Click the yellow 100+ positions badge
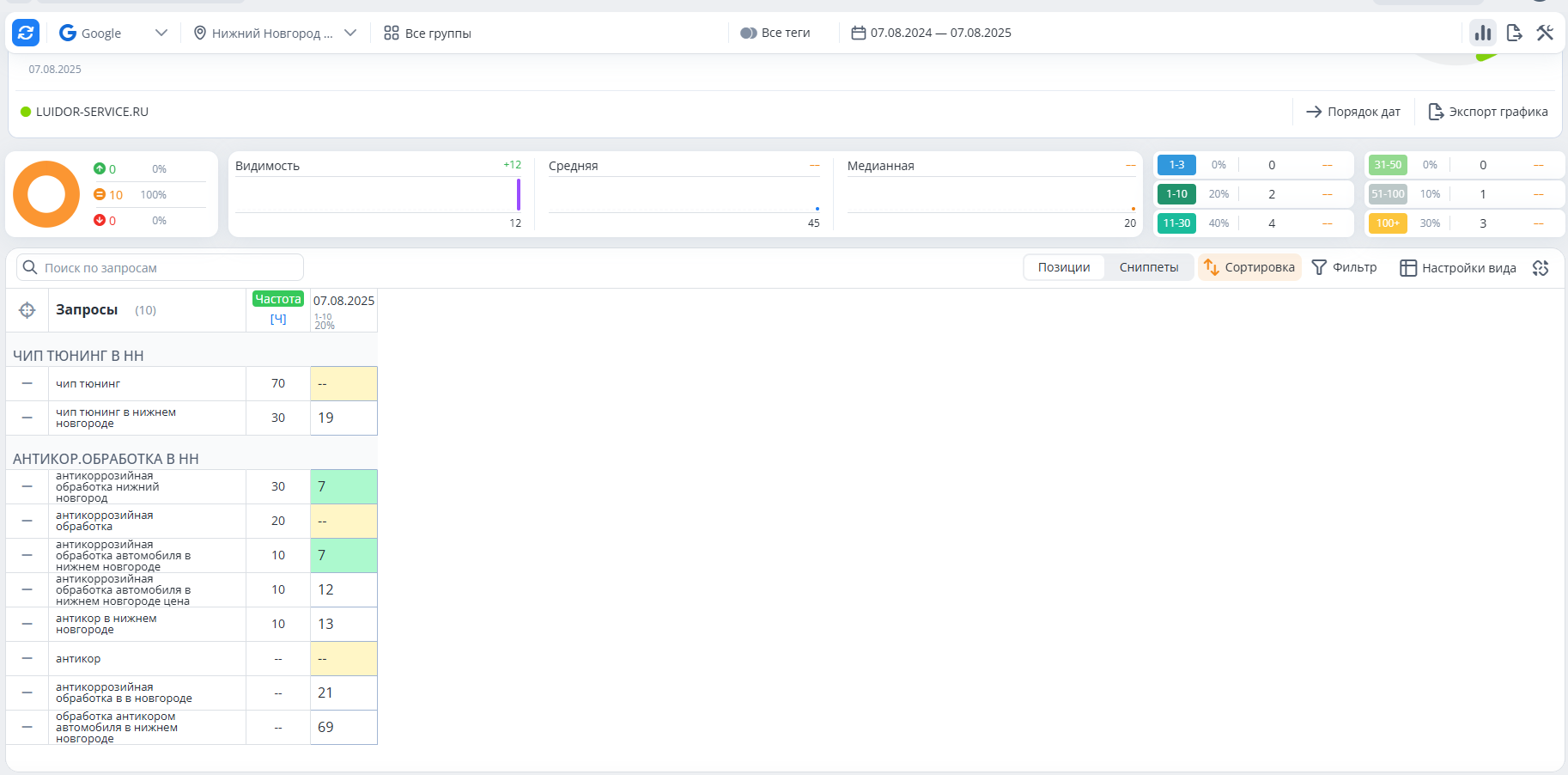The image size is (1568, 775). click(1388, 223)
